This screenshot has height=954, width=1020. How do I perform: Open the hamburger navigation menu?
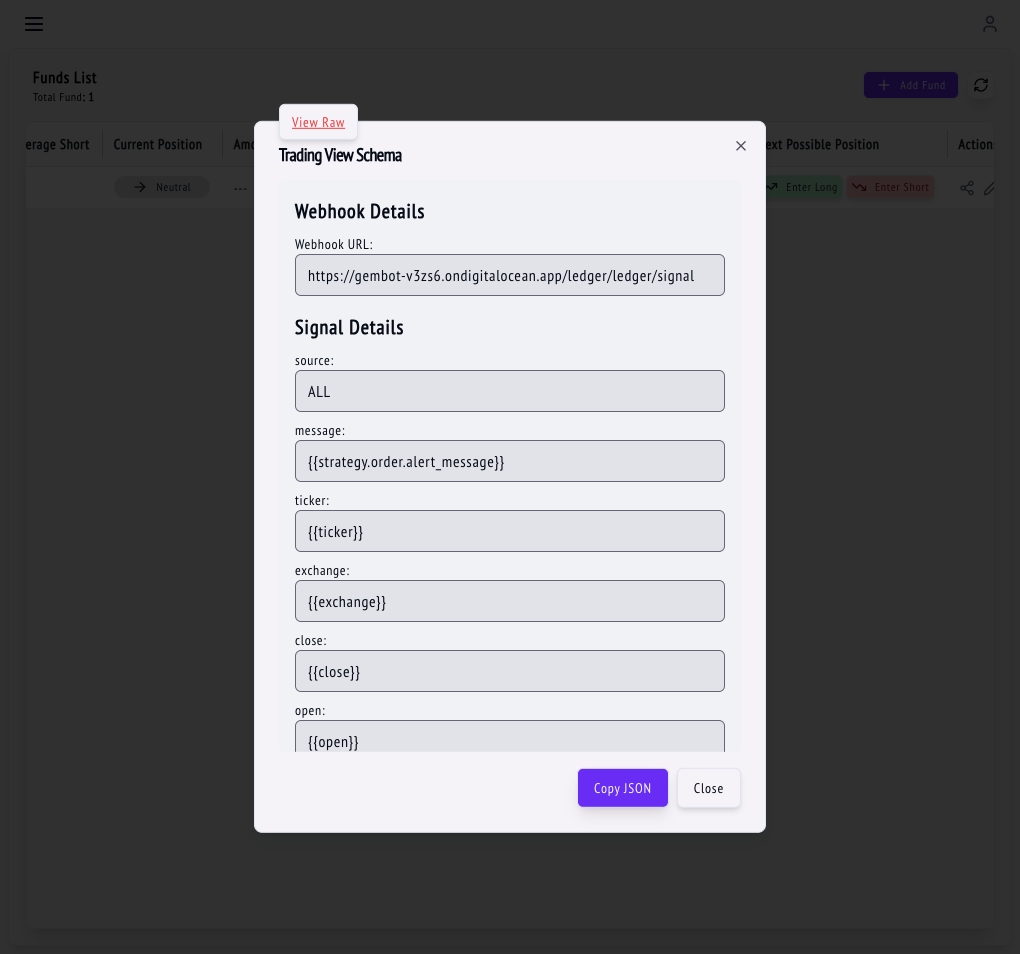[33, 24]
